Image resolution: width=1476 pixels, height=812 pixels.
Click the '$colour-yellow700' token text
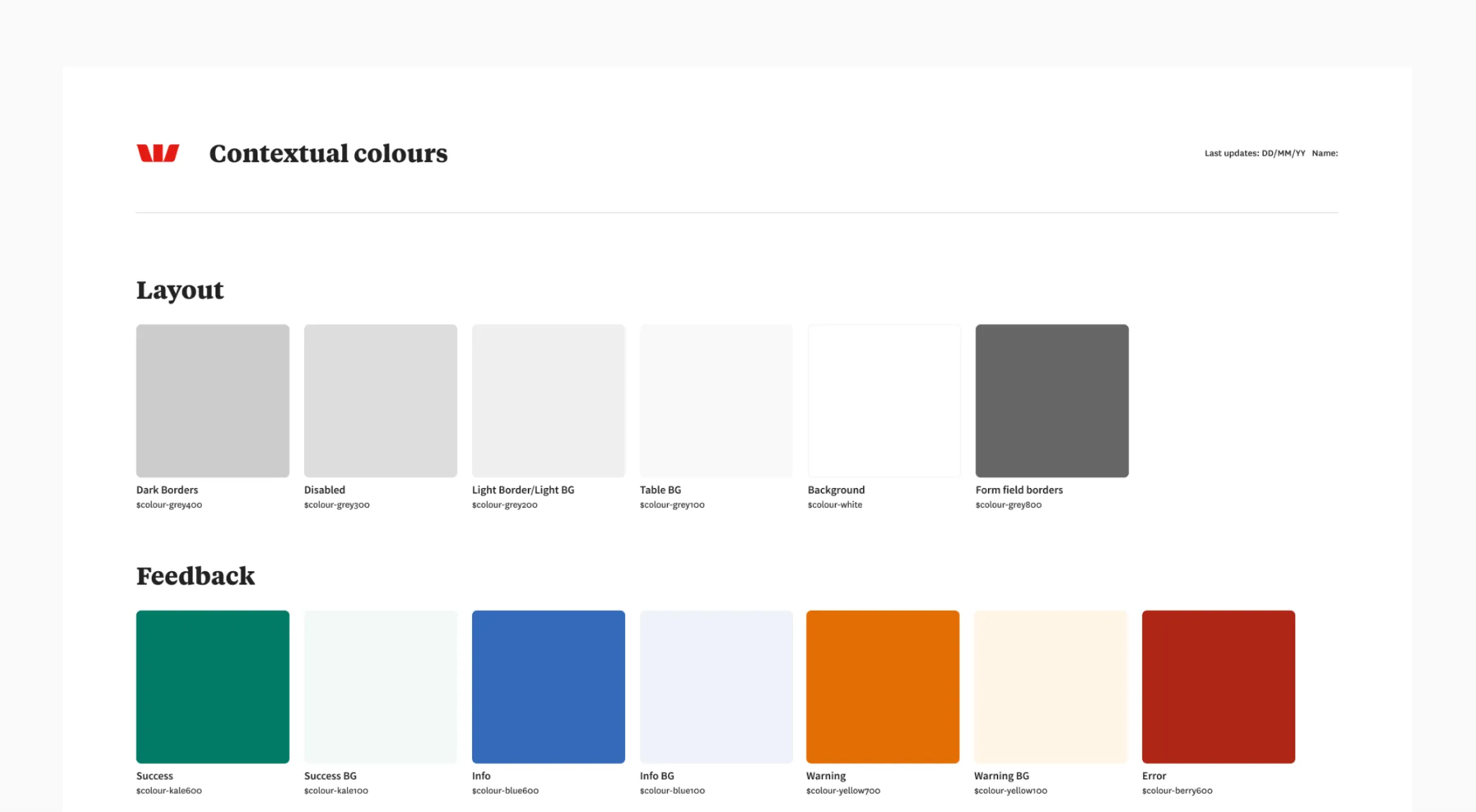tap(843, 790)
